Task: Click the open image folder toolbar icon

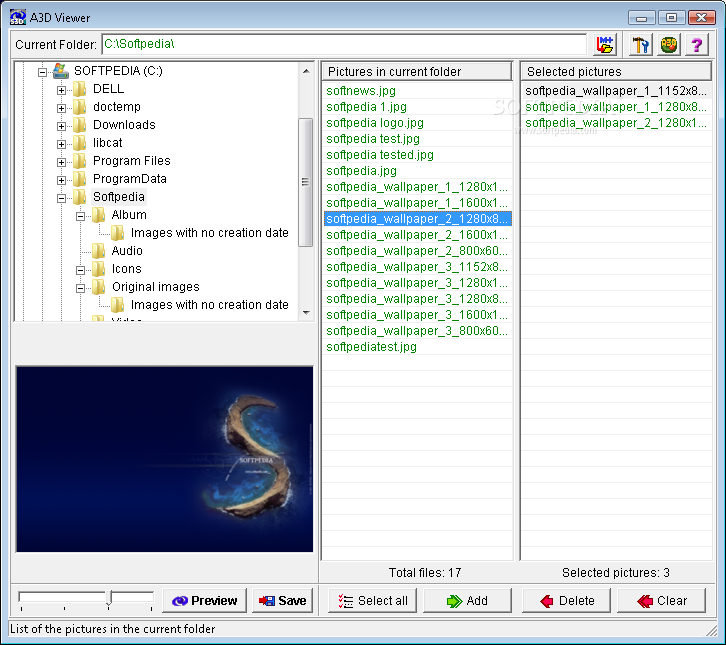Action: click(605, 44)
